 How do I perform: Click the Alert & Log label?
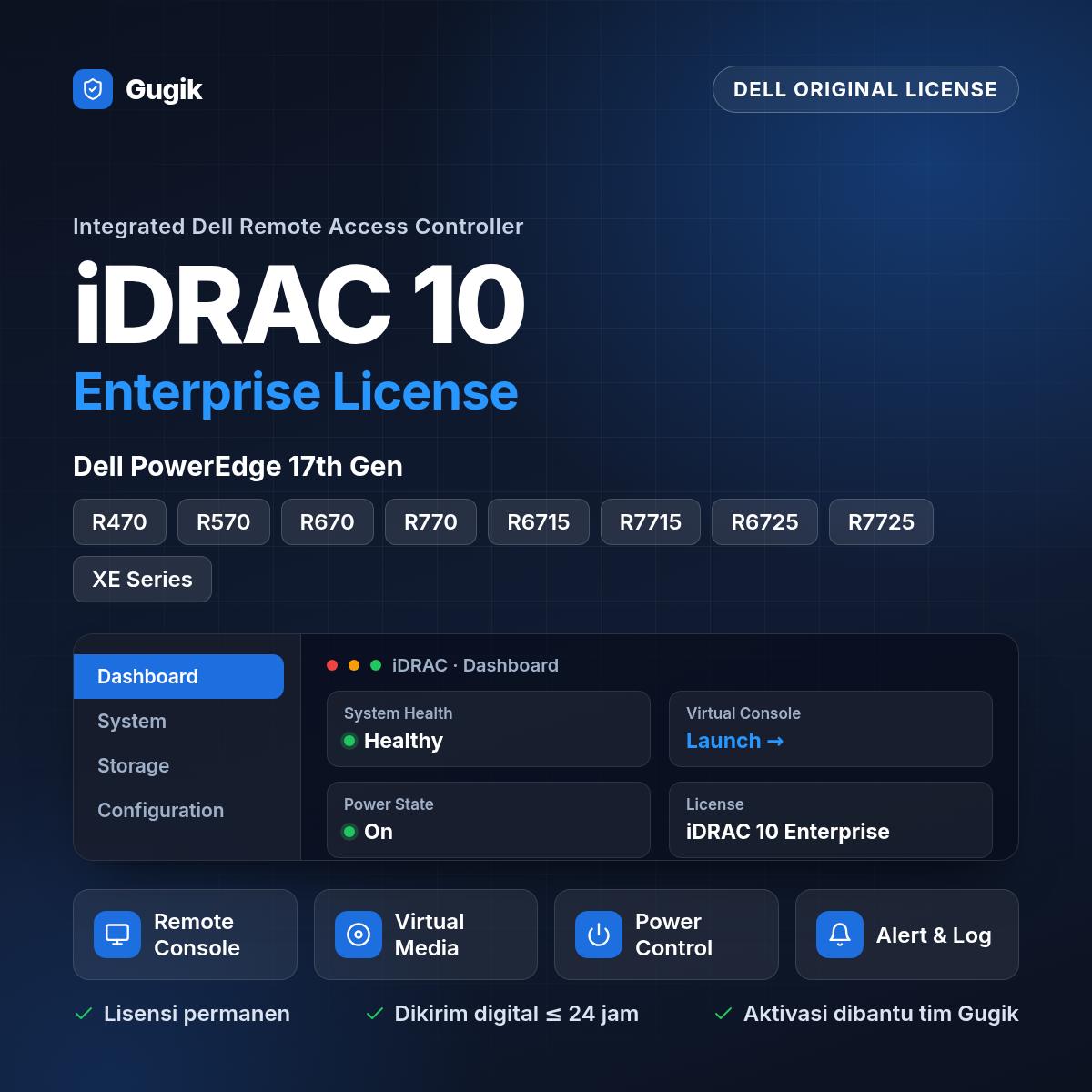[934, 935]
